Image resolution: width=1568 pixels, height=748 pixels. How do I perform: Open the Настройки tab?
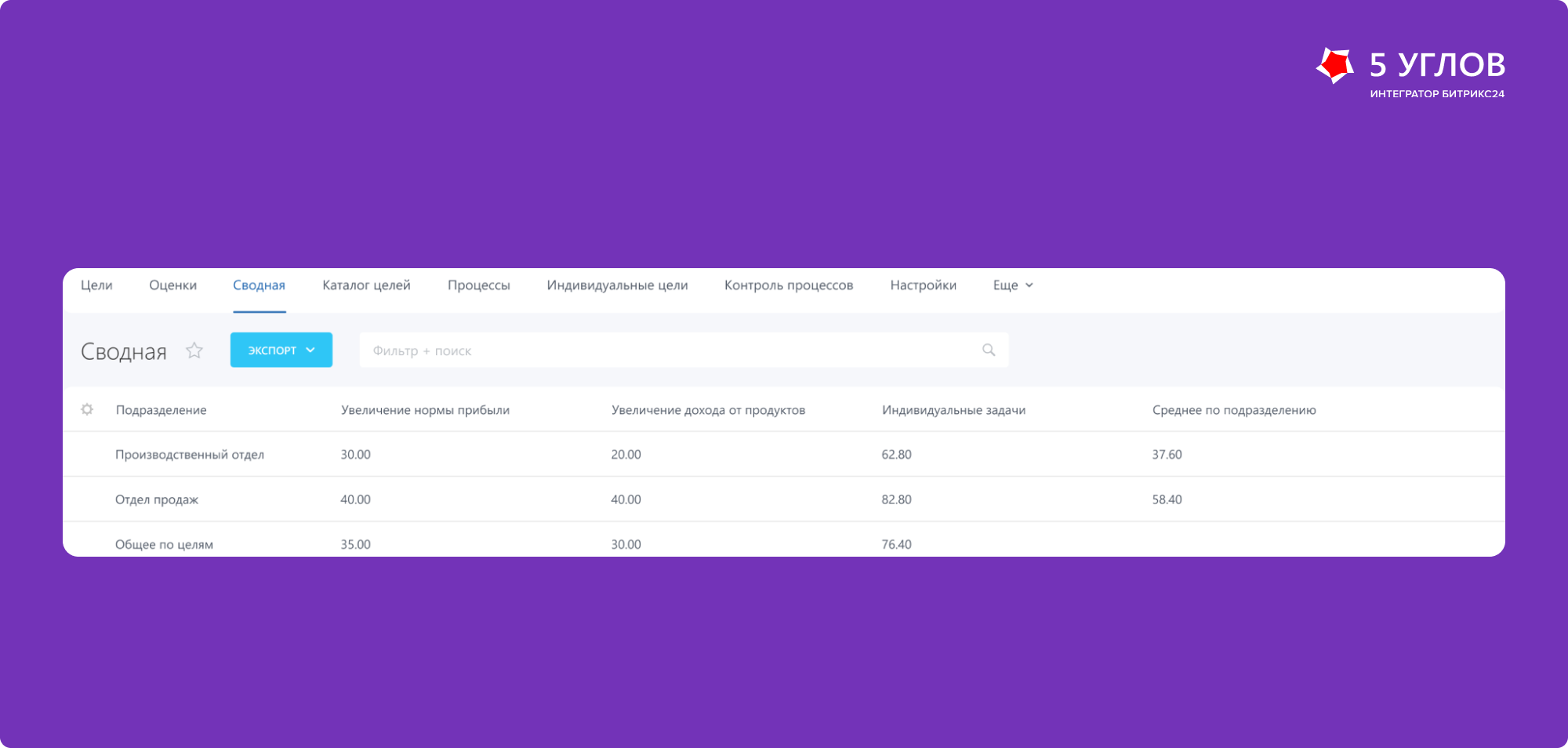point(923,285)
